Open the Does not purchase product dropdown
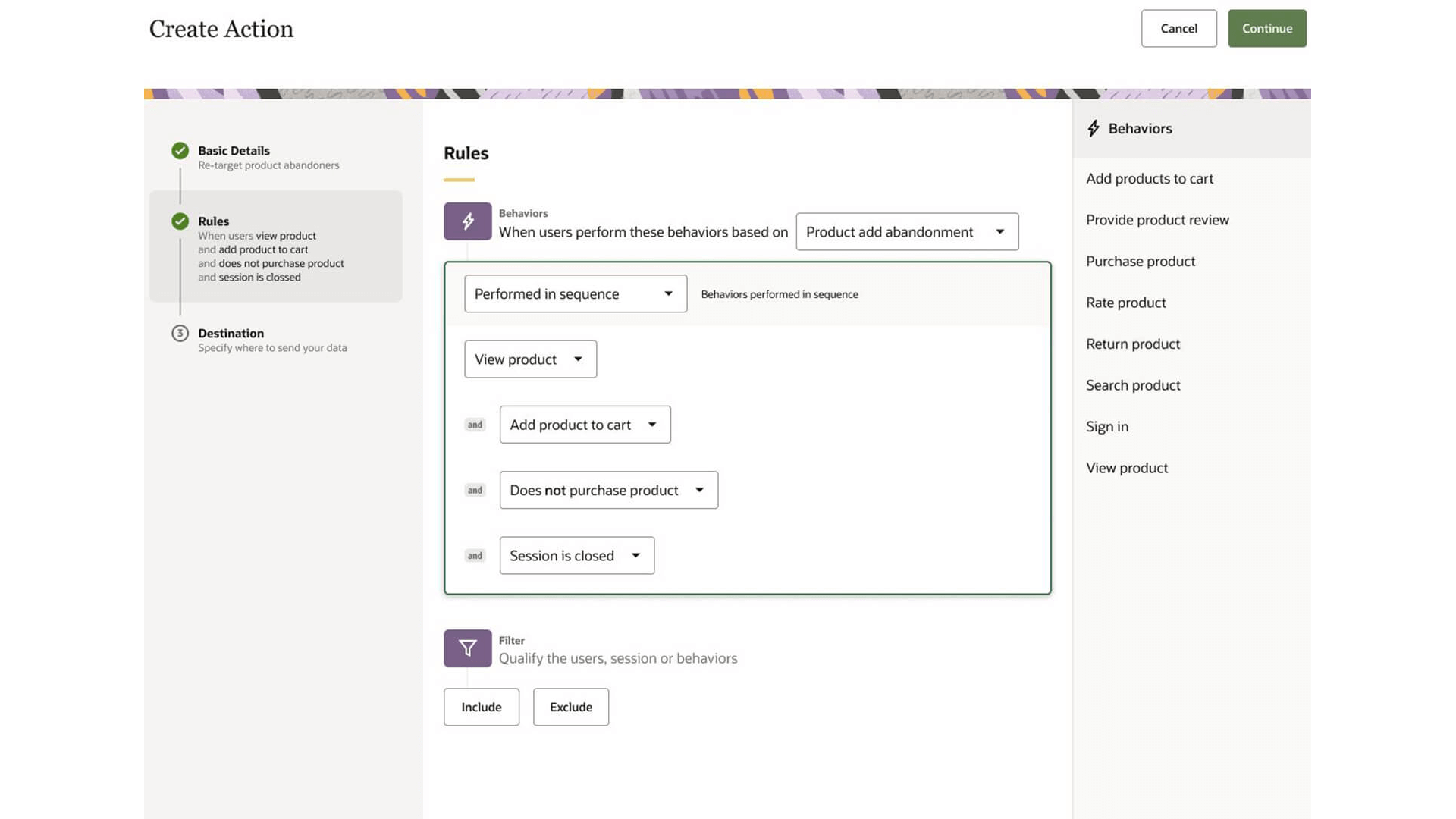 tap(607, 490)
